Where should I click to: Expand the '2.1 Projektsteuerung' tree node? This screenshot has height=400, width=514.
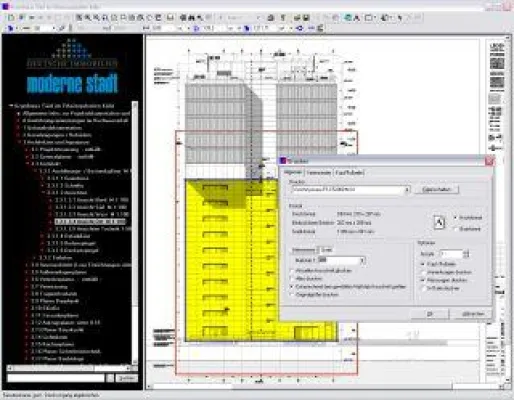[28, 149]
